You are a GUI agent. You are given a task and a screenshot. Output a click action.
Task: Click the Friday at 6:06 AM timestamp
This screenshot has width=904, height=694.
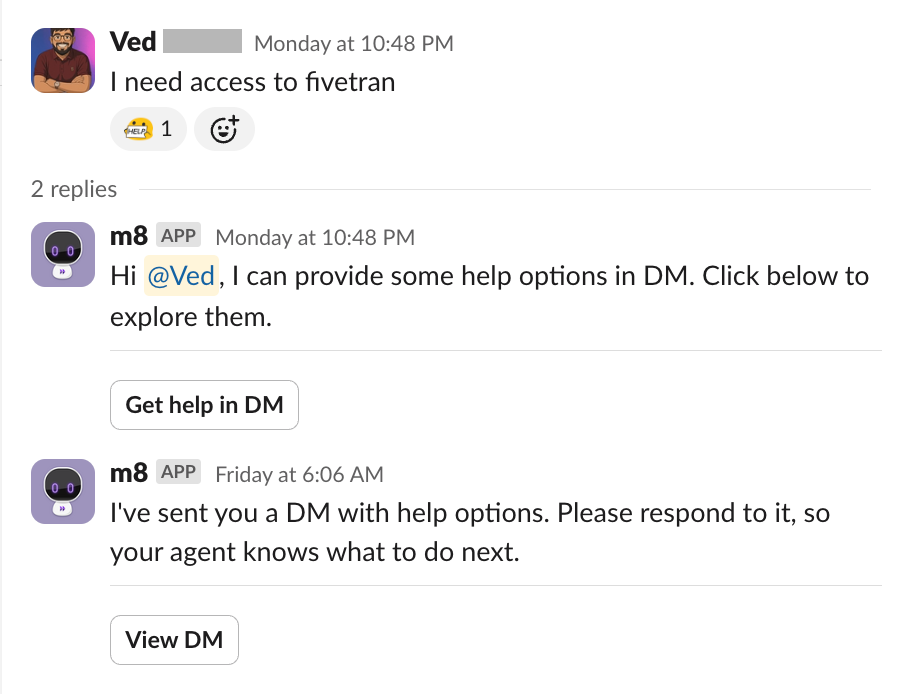299,474
